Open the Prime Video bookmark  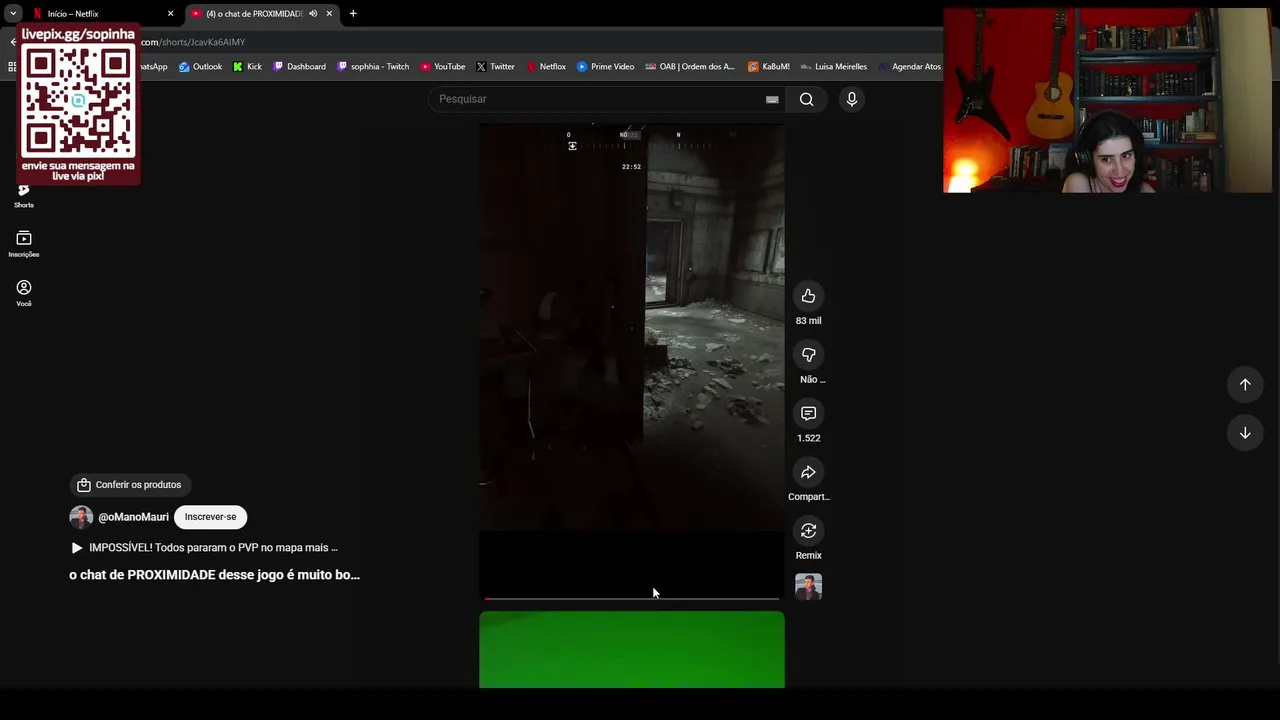[x=605, y=67]
